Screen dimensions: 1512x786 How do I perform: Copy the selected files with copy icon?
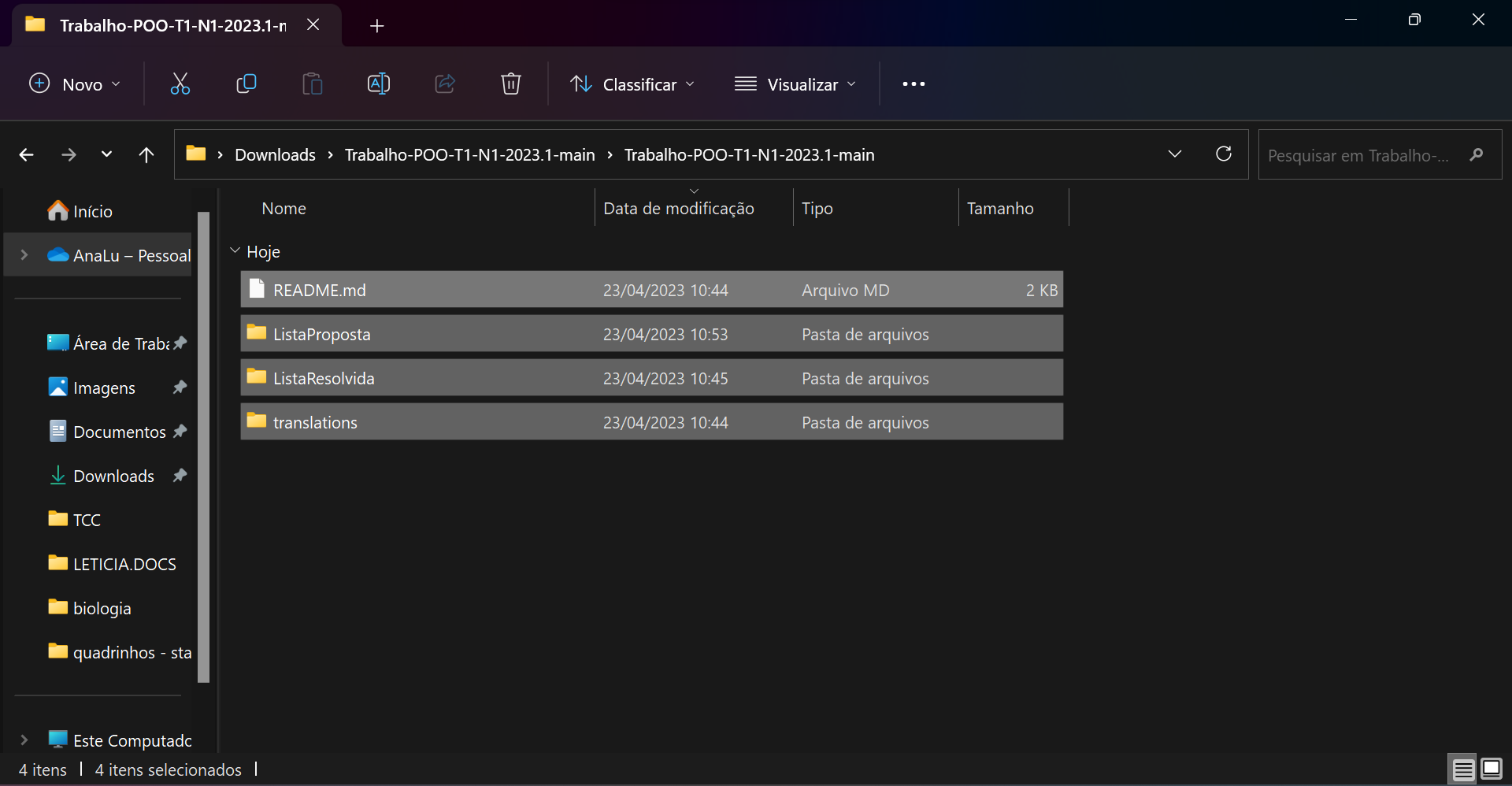(x=246, y=83)
